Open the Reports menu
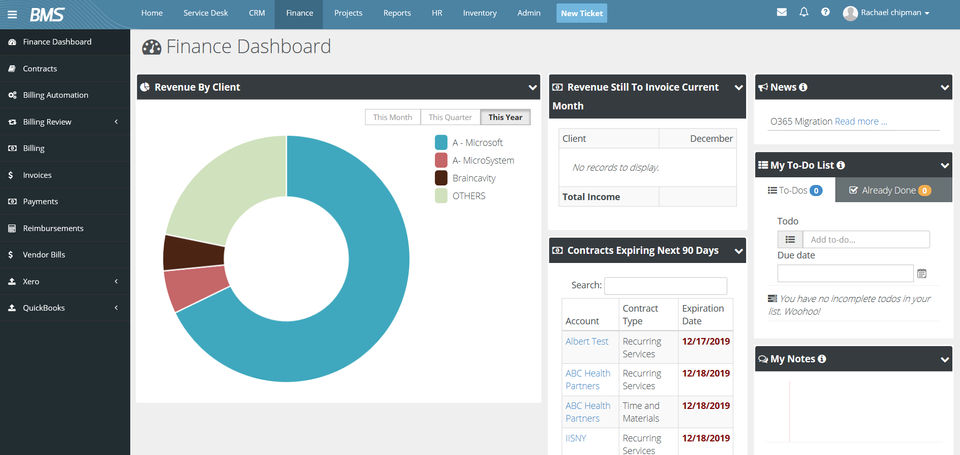This screenshot has height=455, width=960. [x=397, y=13]
